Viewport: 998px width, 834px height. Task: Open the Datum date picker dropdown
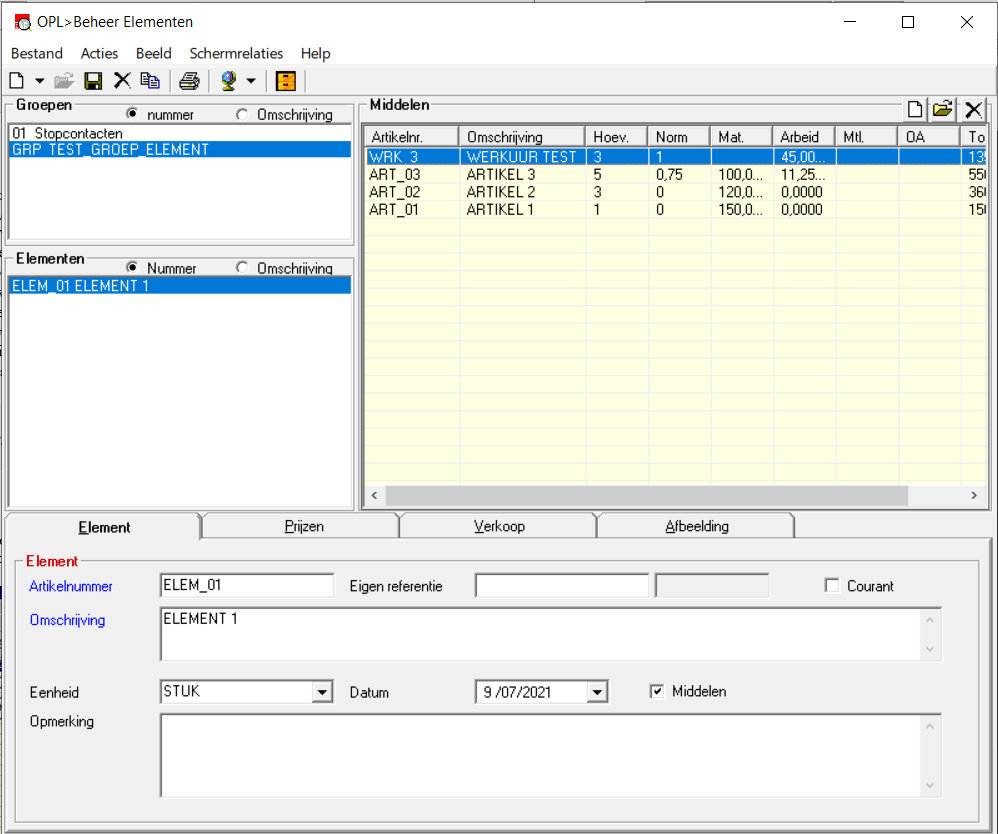click(597, 692)
